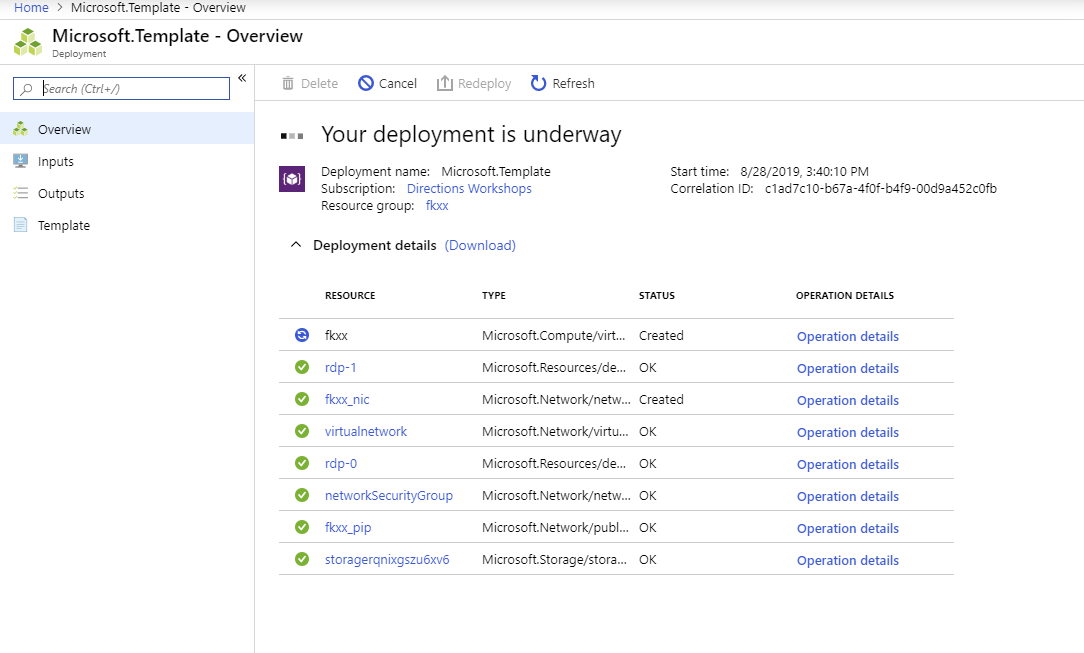Click the RESOURCE column header

(x=350, y=296)
